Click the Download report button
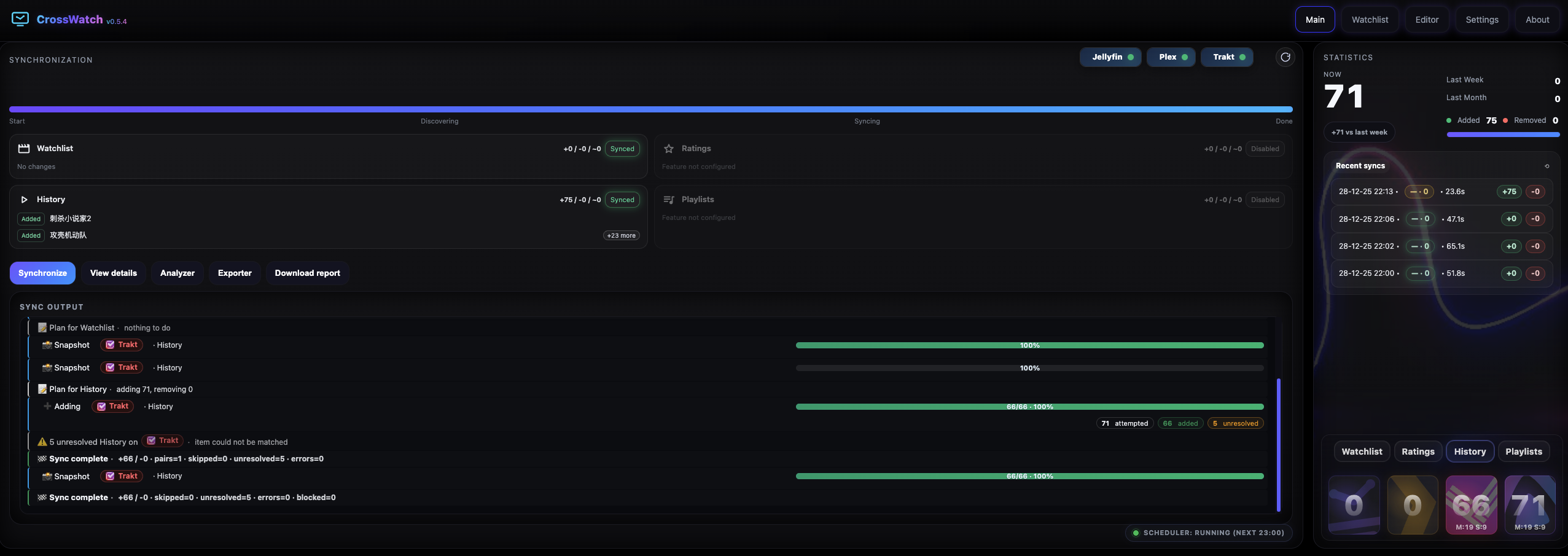 307,273
